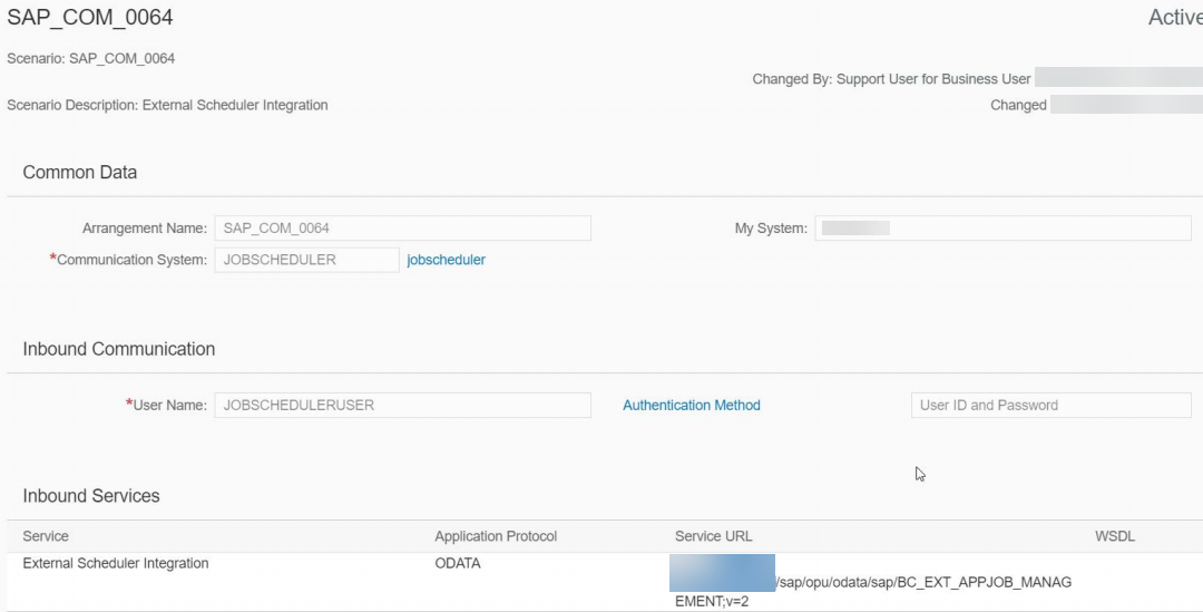1203x612 pixels.
Task: Select the User Name label
Action: pyautogui.click(x=166, y=405)
